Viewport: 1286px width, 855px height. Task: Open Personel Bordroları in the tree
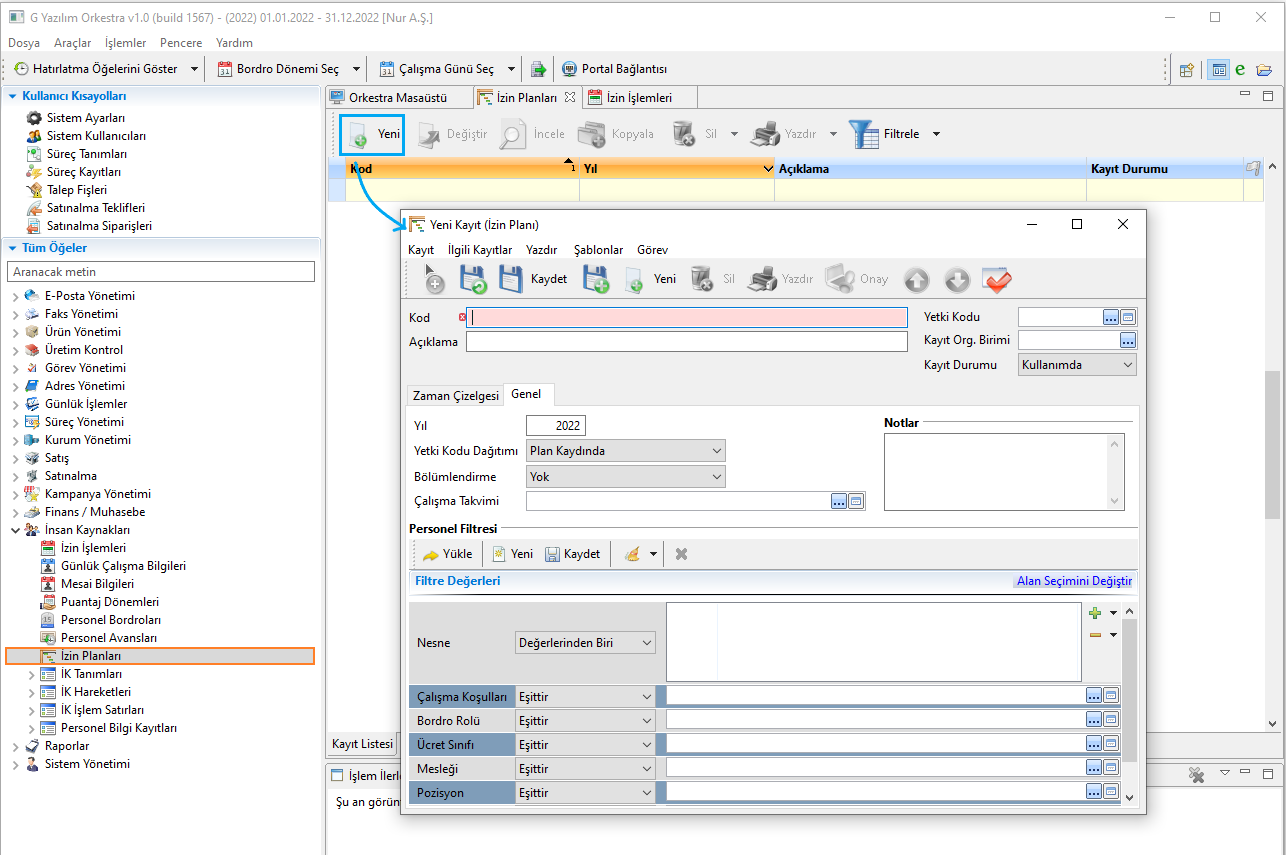coord(109,620)
